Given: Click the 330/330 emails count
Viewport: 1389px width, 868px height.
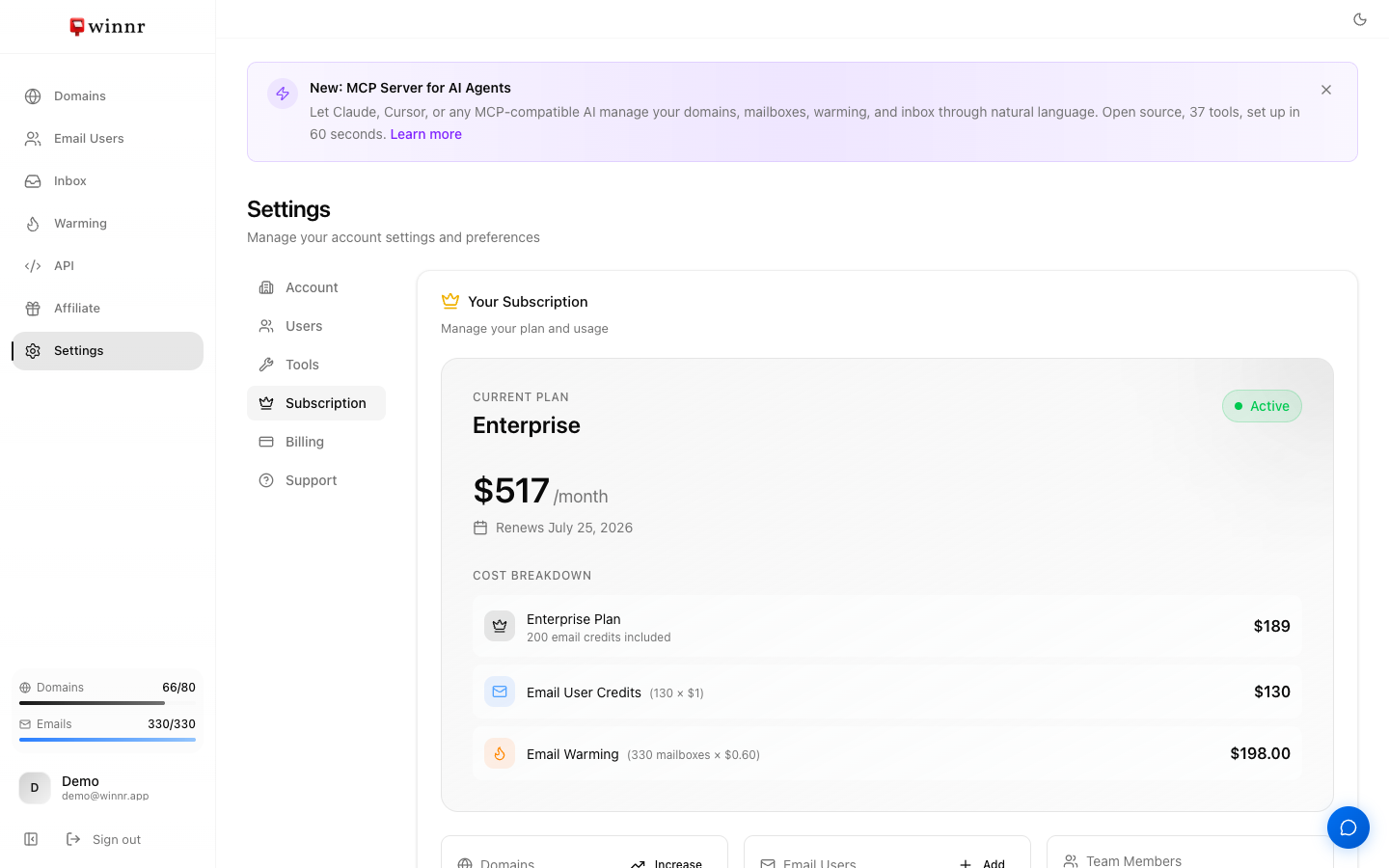Looking at the screenshot, I should pyautogui.click(x=172, y=724).
